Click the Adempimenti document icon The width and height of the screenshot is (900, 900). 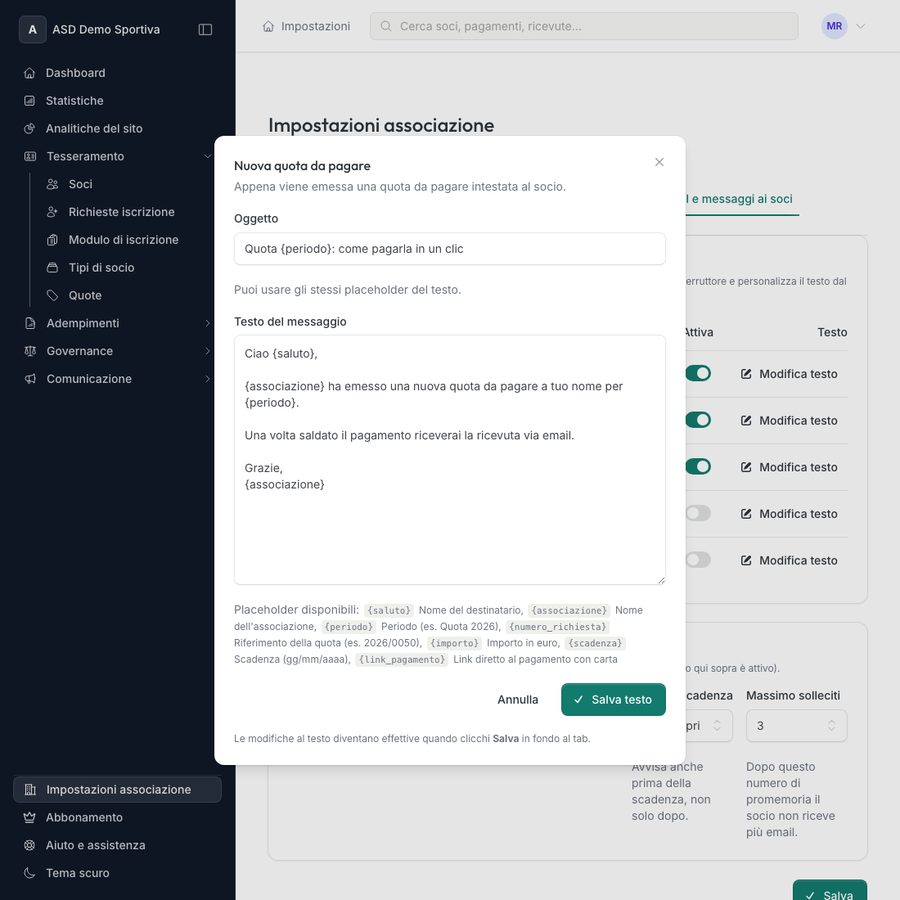click(x=30, y=323)
